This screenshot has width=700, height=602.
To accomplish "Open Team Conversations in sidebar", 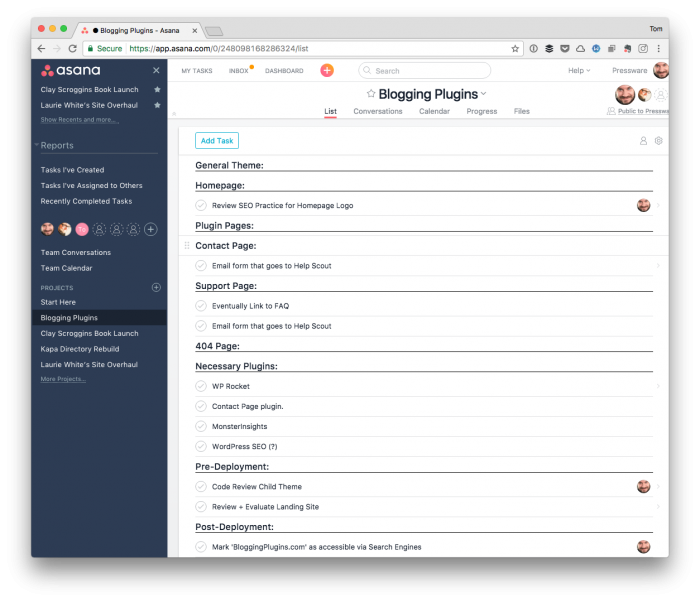I will [x=76, y=252].
